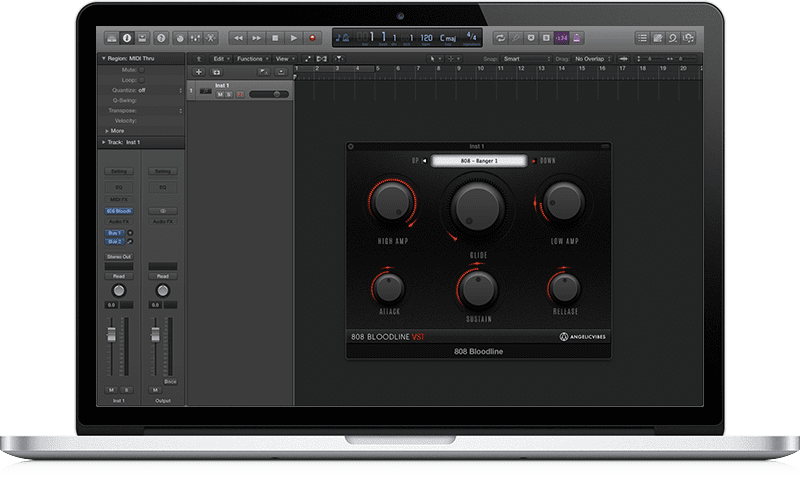Viewport: 800px width, 478px height.
Task: Open the 808 Bloodline instrument slot
Action: [119, 211]
